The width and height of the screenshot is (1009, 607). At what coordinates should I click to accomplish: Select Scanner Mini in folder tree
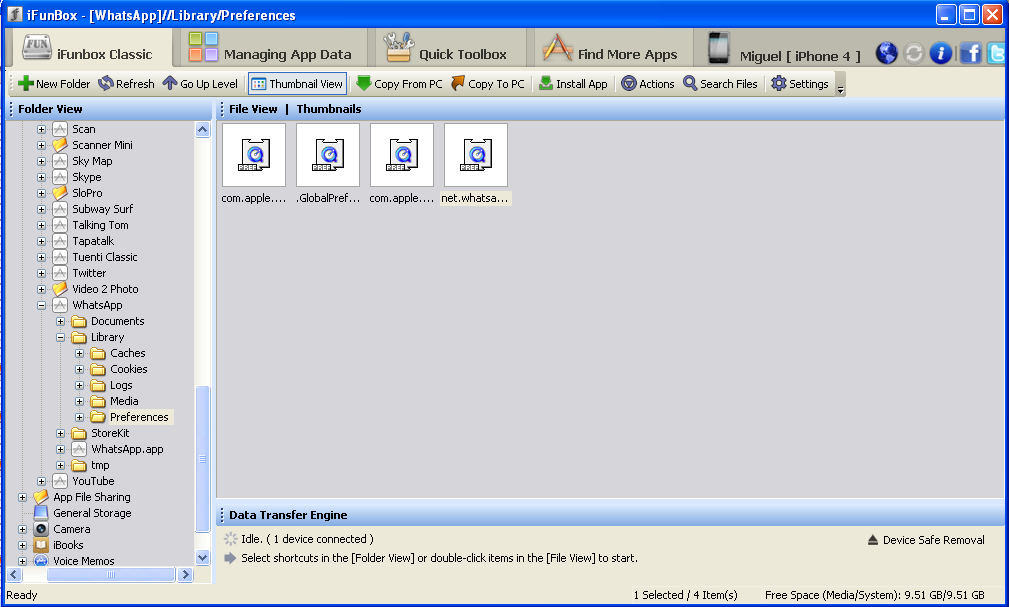(102, 145)
